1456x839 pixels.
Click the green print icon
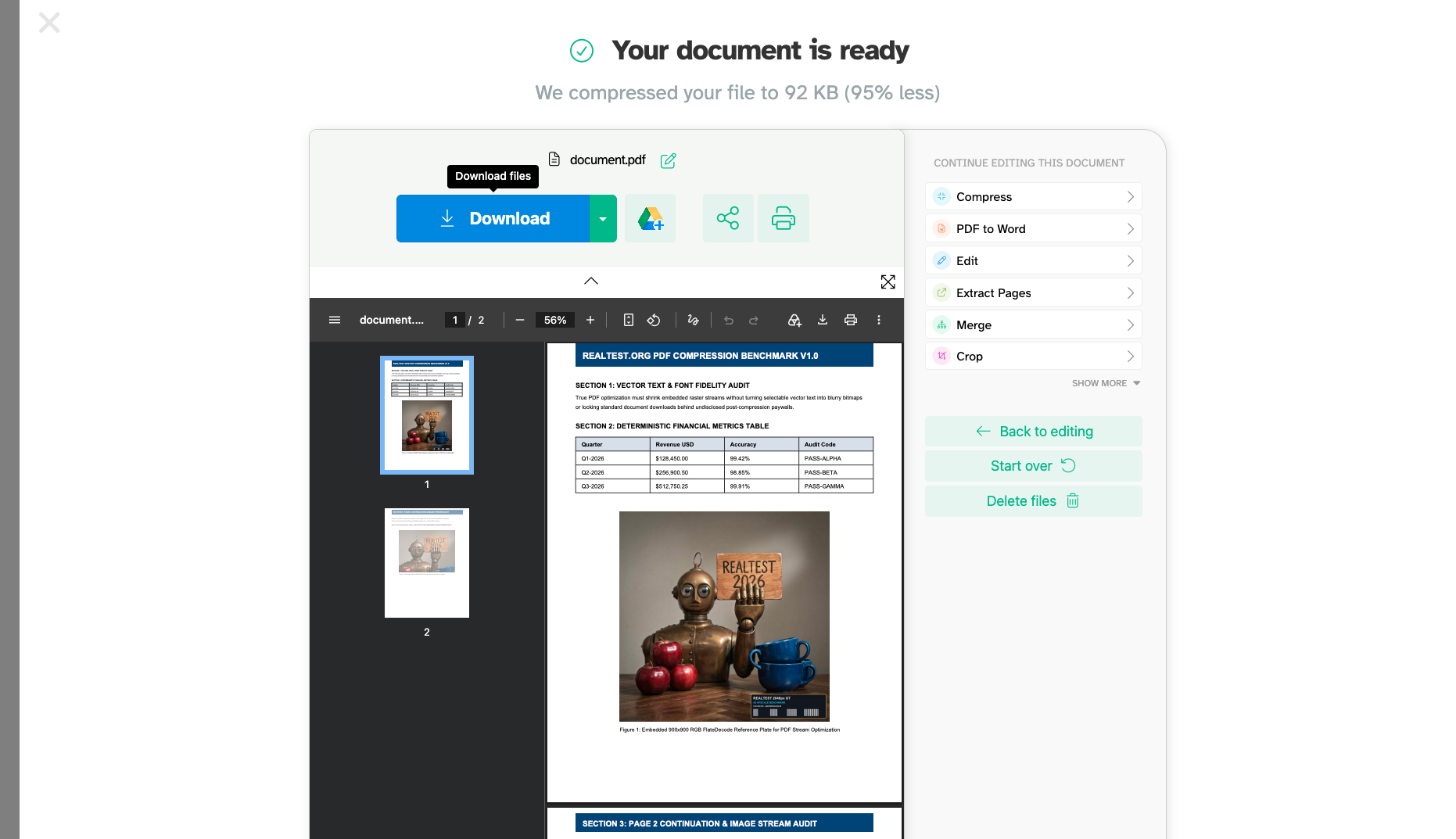(x=784, y=218)
